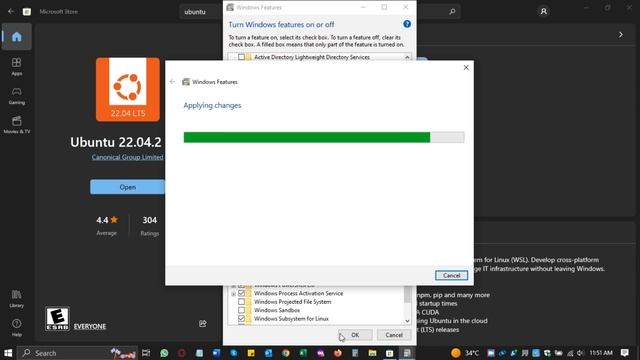Click the Microsoft Store search magnifier

[452, 11]
